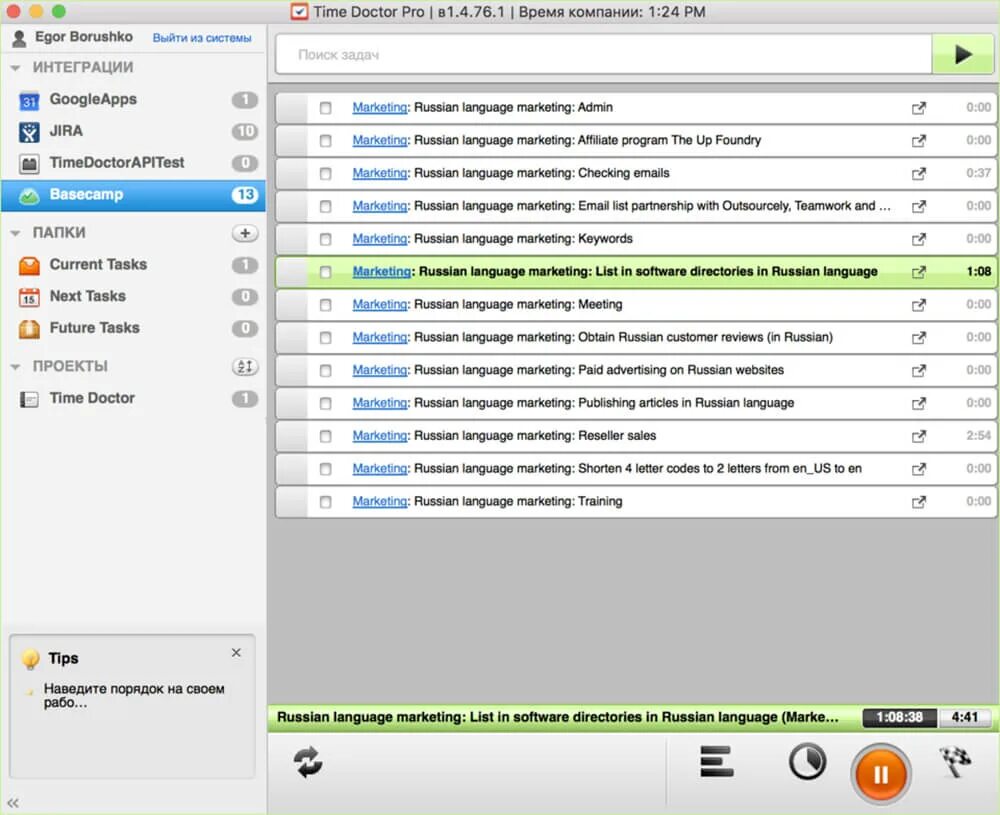Viewport: 1000px width, 815px height.
Task: Click the Наведите порядок tip text
Action: 134,696
